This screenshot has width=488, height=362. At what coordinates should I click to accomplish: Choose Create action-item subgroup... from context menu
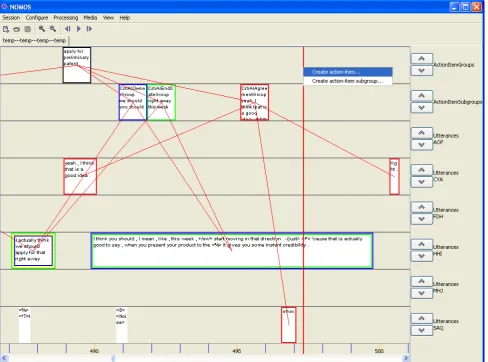point(348,81)
